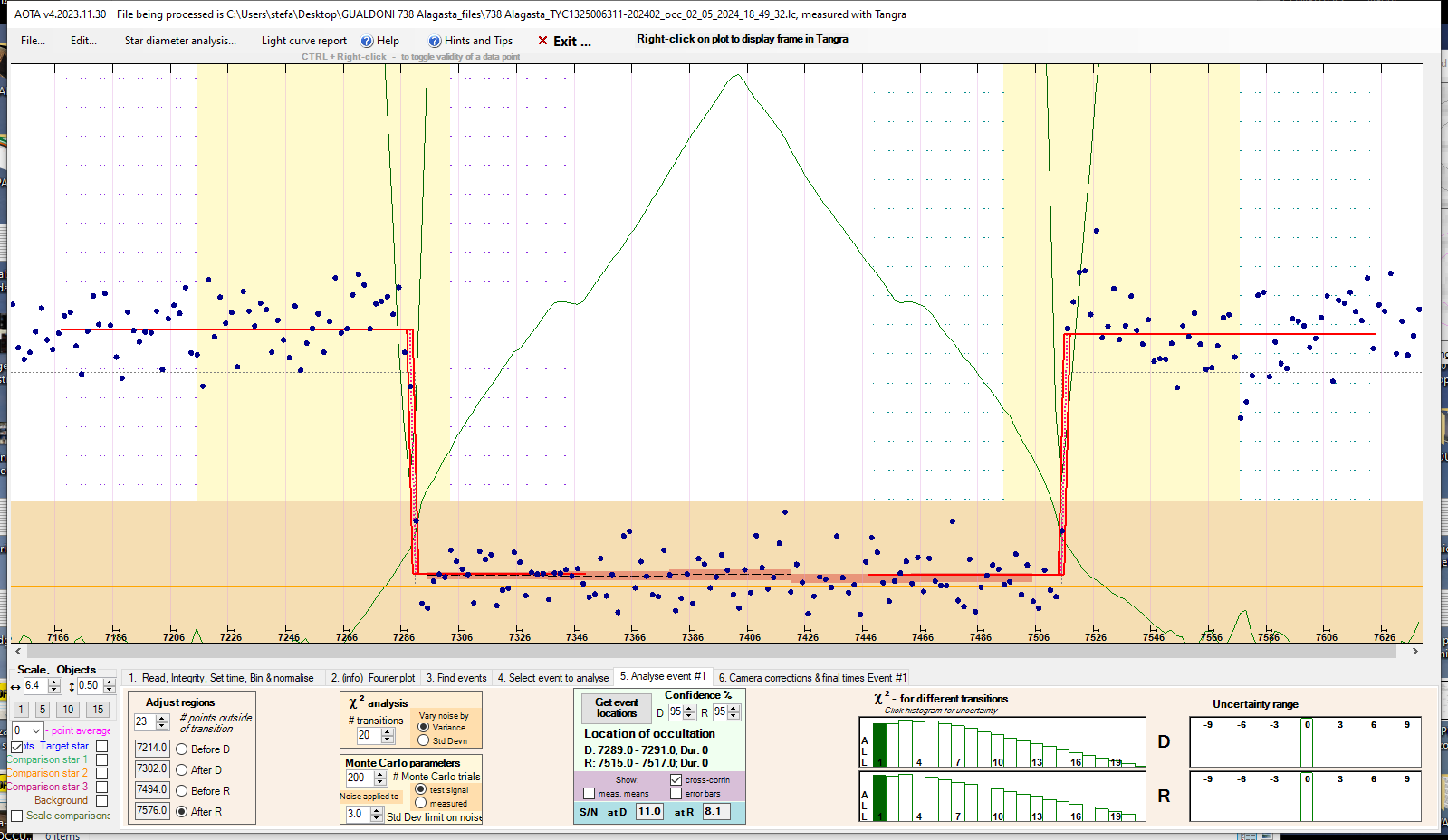
Task: Enable the meas. means checkbox
Action: (590, 794)
